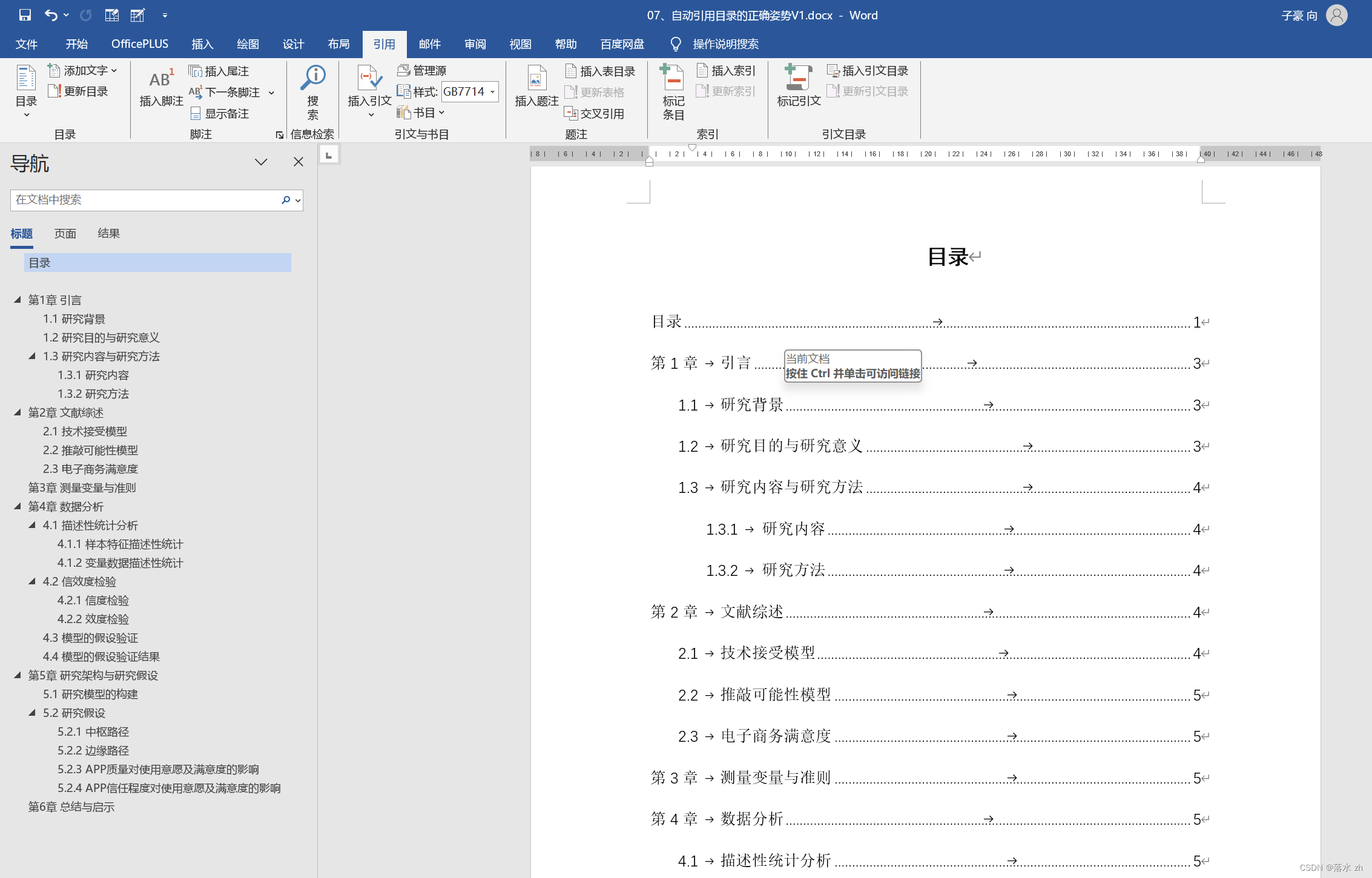1372x878 pixels.
Task: Go to 第3章 测量变量与准则 in navigation
Action: pyautogui.click(x=82, y=487)
